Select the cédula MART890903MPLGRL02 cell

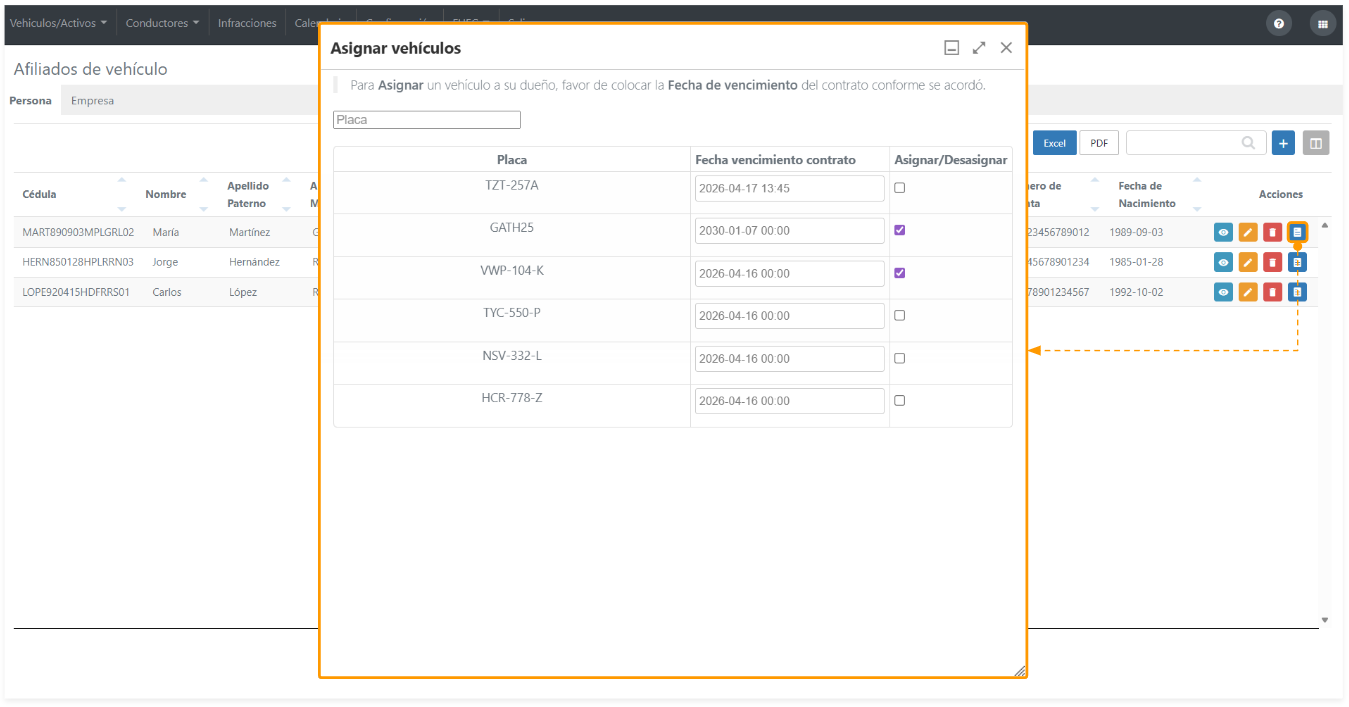coord(78,232)
